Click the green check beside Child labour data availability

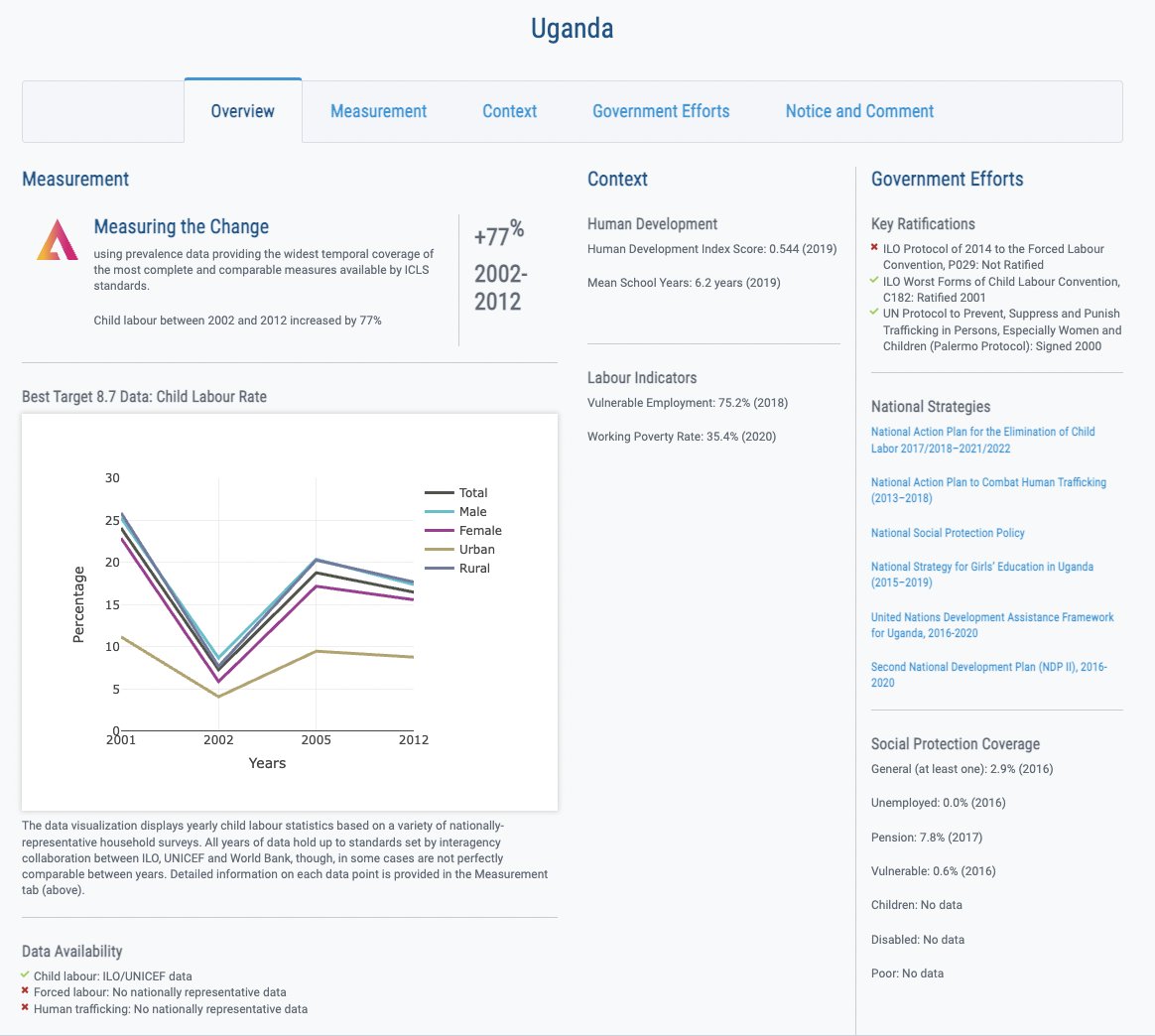point(25,975)
